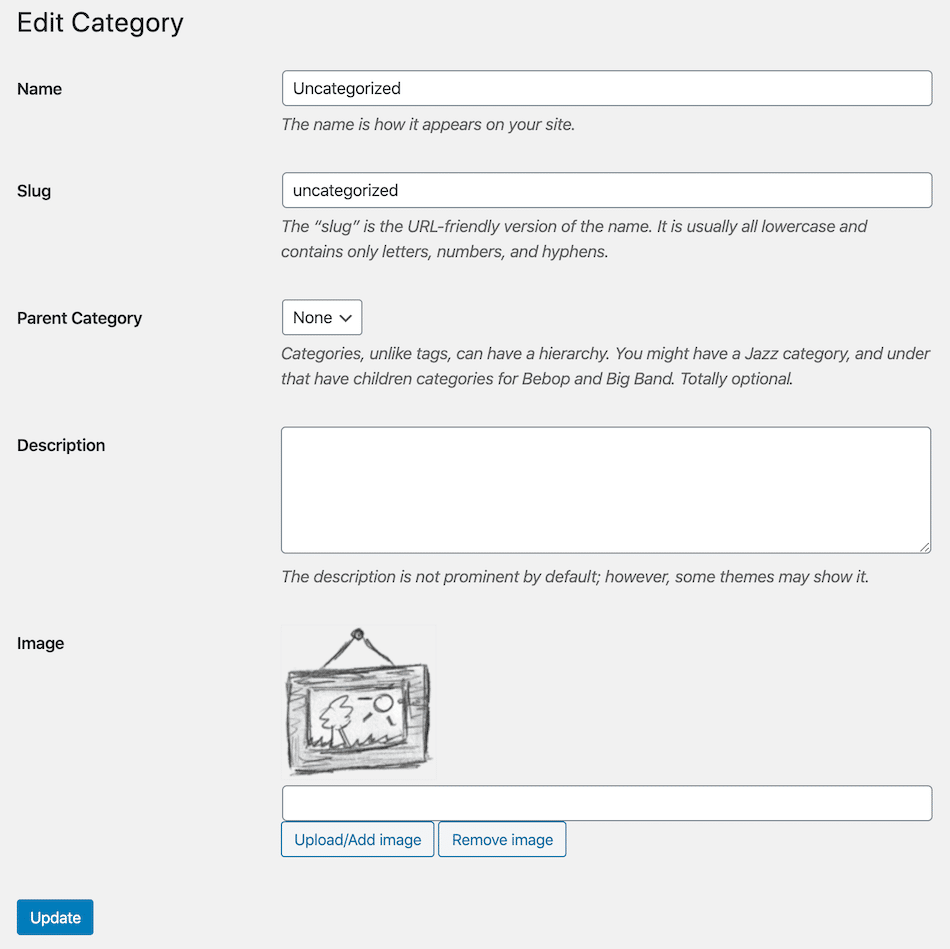
Task: Click the Slug field label
Action: point(34,191)
